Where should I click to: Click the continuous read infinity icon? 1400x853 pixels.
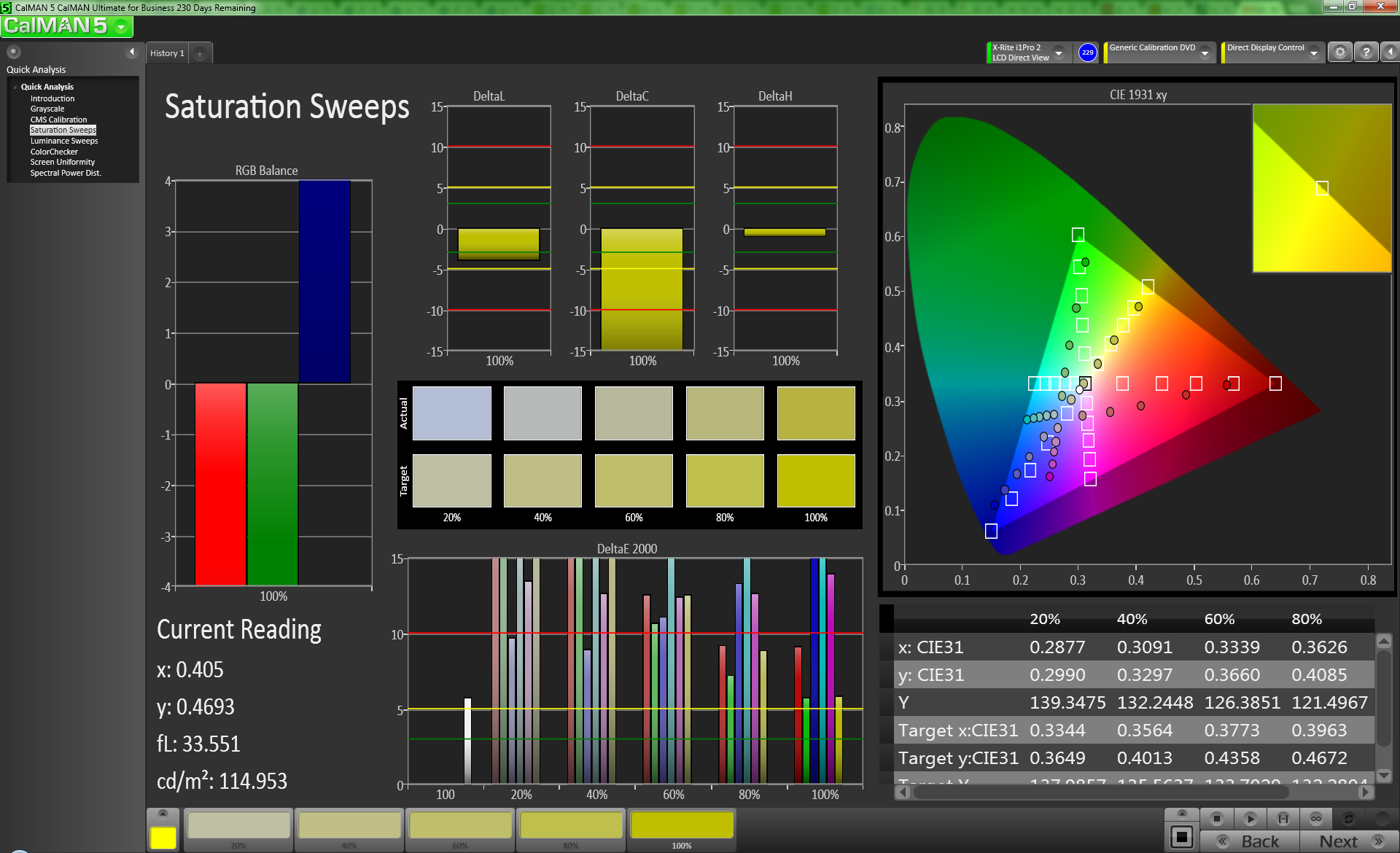(x=1316, y=818)
